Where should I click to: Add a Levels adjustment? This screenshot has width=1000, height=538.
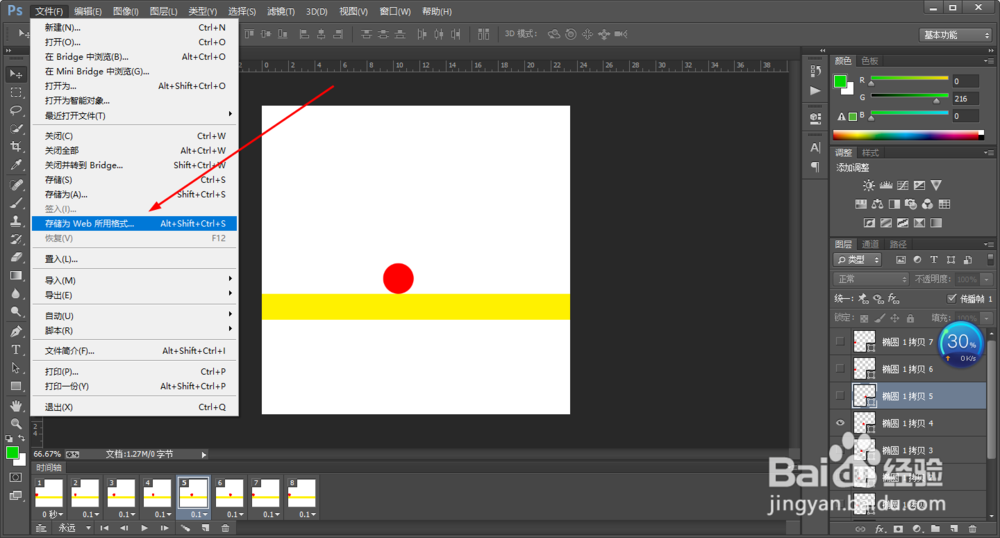coord(886,185)
